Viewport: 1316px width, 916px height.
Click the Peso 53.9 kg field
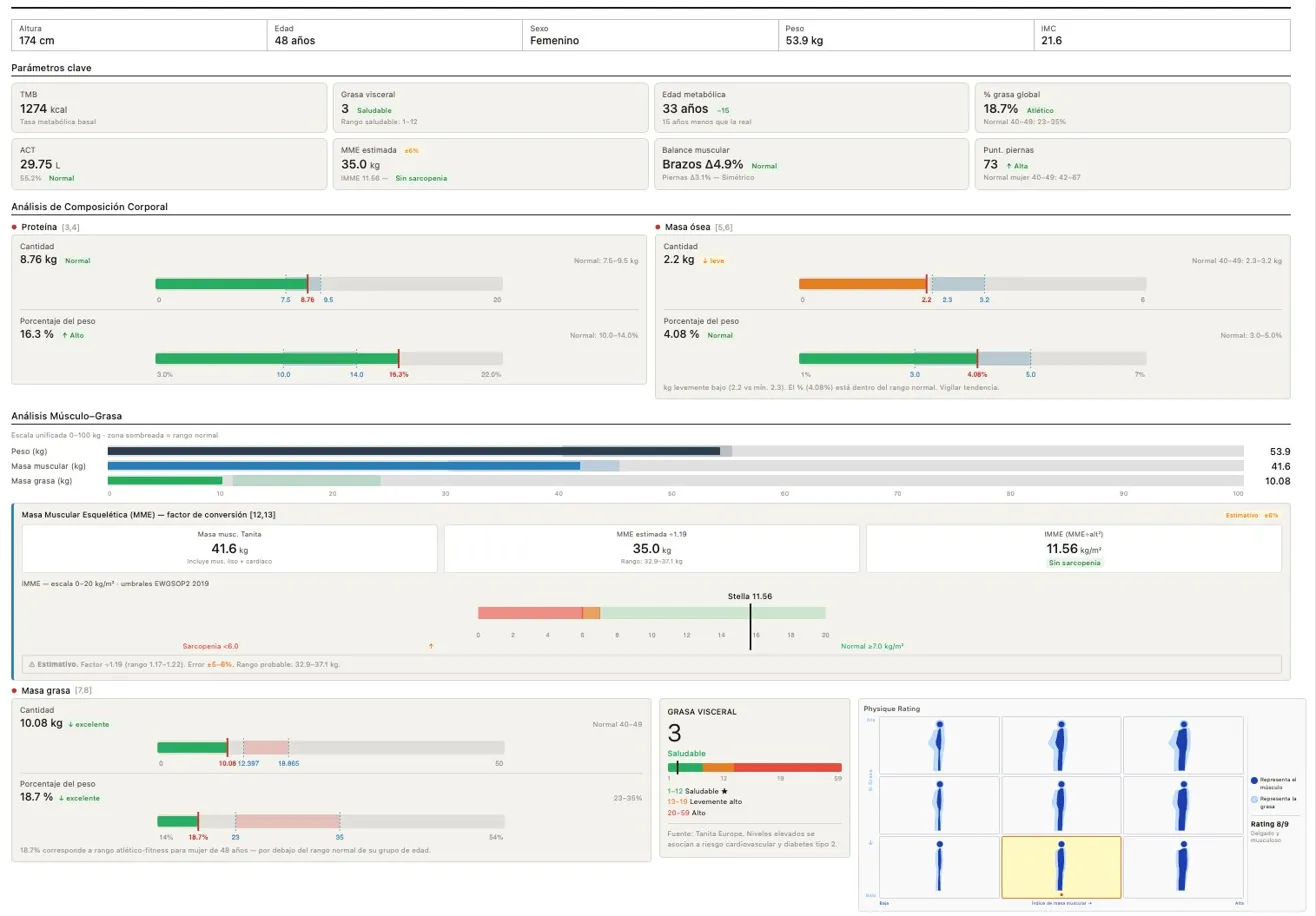click(x=906, y=35)
